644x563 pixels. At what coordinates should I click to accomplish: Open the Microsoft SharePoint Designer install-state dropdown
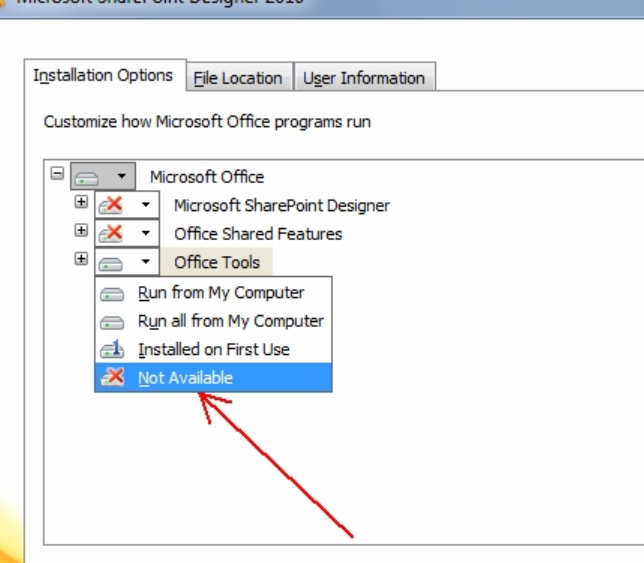coord(127,205)
